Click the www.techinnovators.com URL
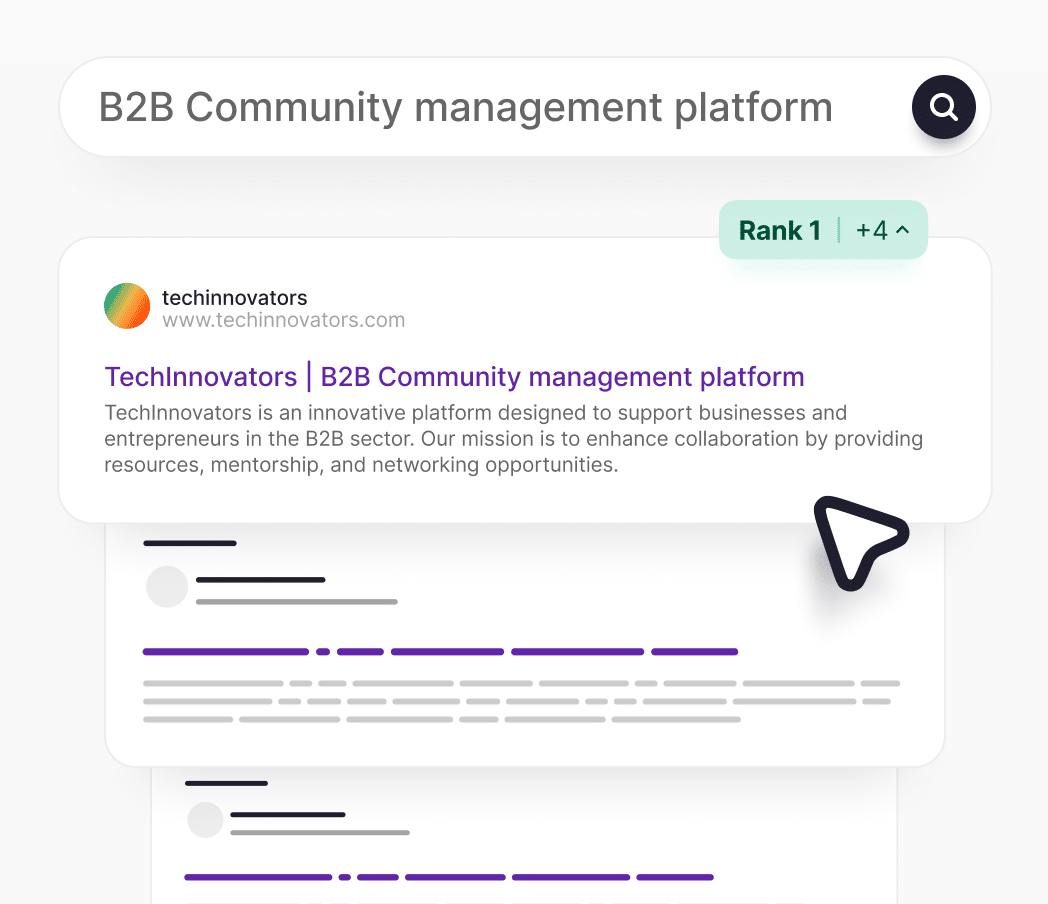This screenshot has height=904, width=1048. [x=283, y=321]
